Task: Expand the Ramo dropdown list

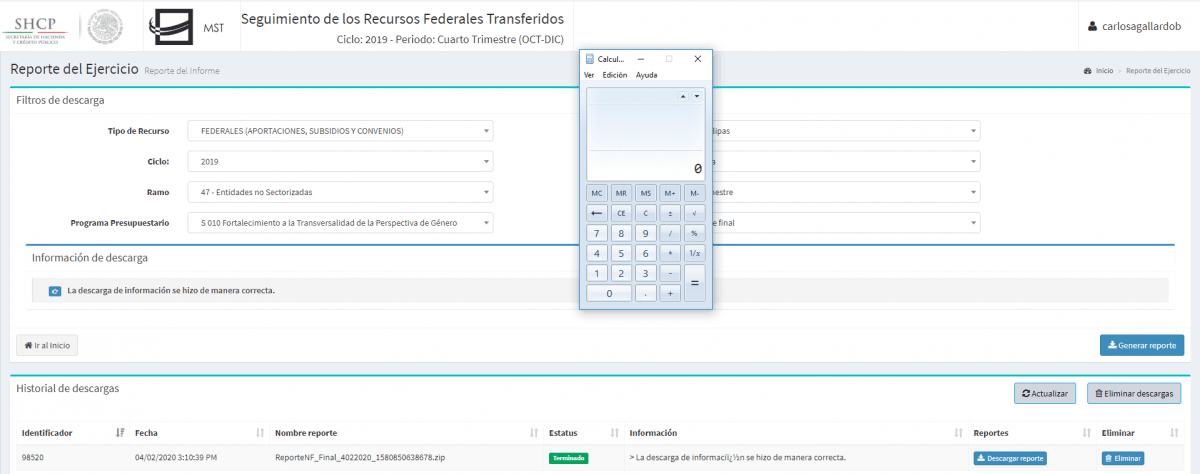Action: coord(340,192)
